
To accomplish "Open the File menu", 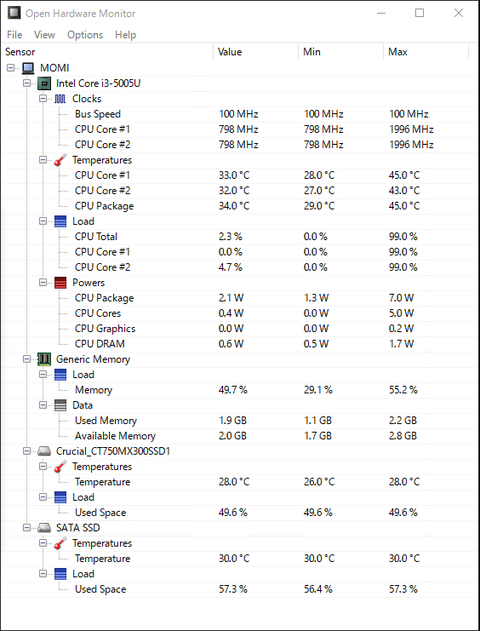I will (x=14, y=35).
